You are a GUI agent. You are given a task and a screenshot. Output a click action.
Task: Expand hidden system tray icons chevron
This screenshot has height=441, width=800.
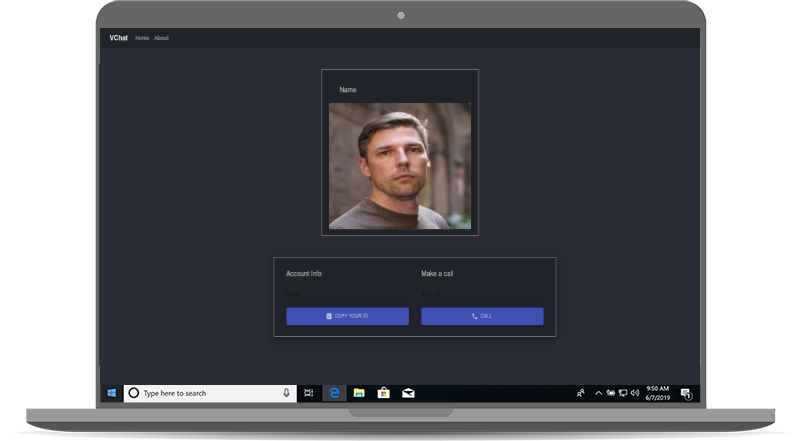pos(598,393)
